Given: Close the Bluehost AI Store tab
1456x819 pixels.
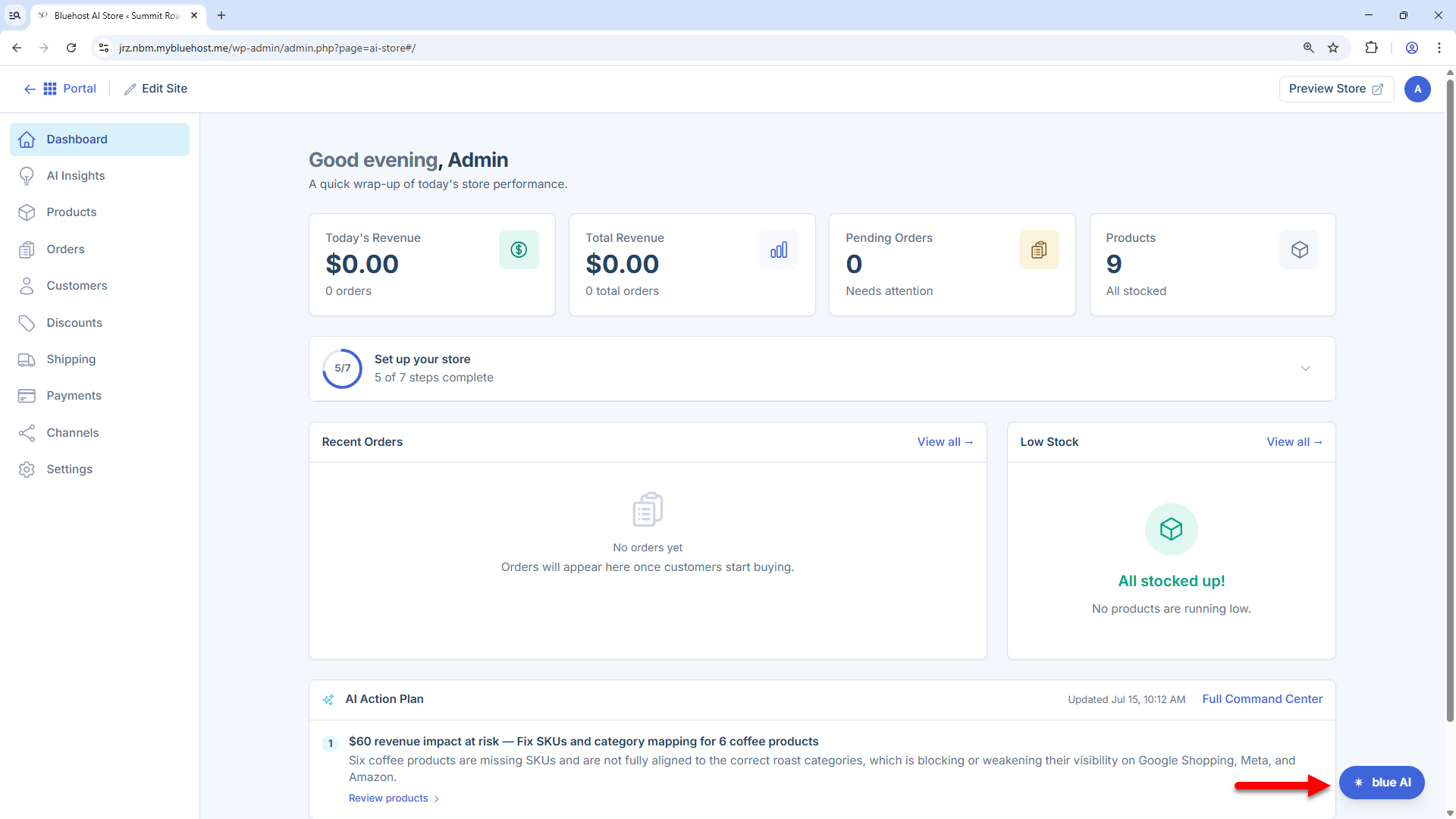Looking at the screenshot, I should point(194,15).
